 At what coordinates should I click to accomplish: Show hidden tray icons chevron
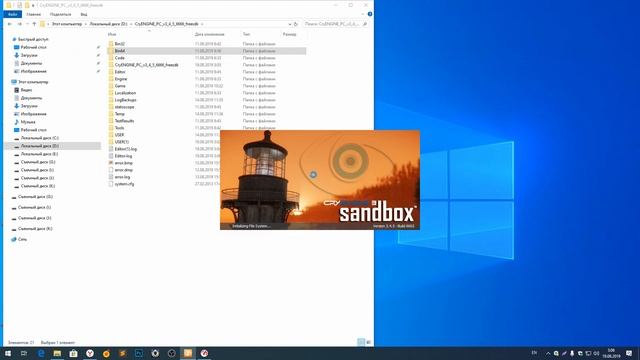point(548,353)
